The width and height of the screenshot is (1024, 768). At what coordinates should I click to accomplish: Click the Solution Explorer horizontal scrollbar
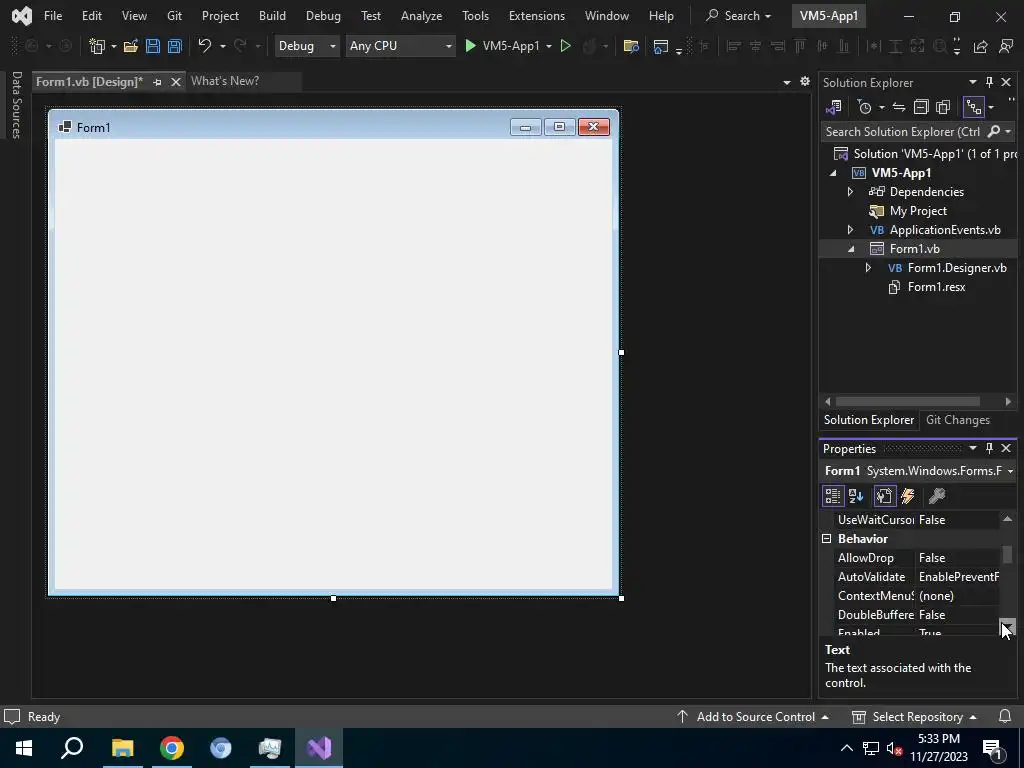point(907,401)
